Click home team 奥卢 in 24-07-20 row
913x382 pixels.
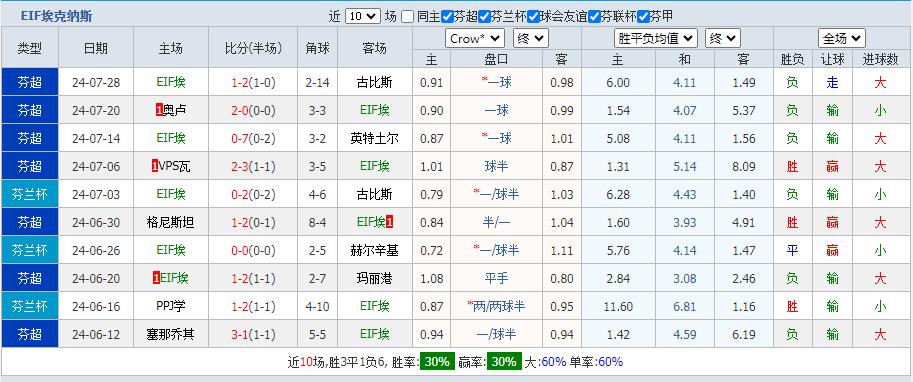(x=174, y=111)
